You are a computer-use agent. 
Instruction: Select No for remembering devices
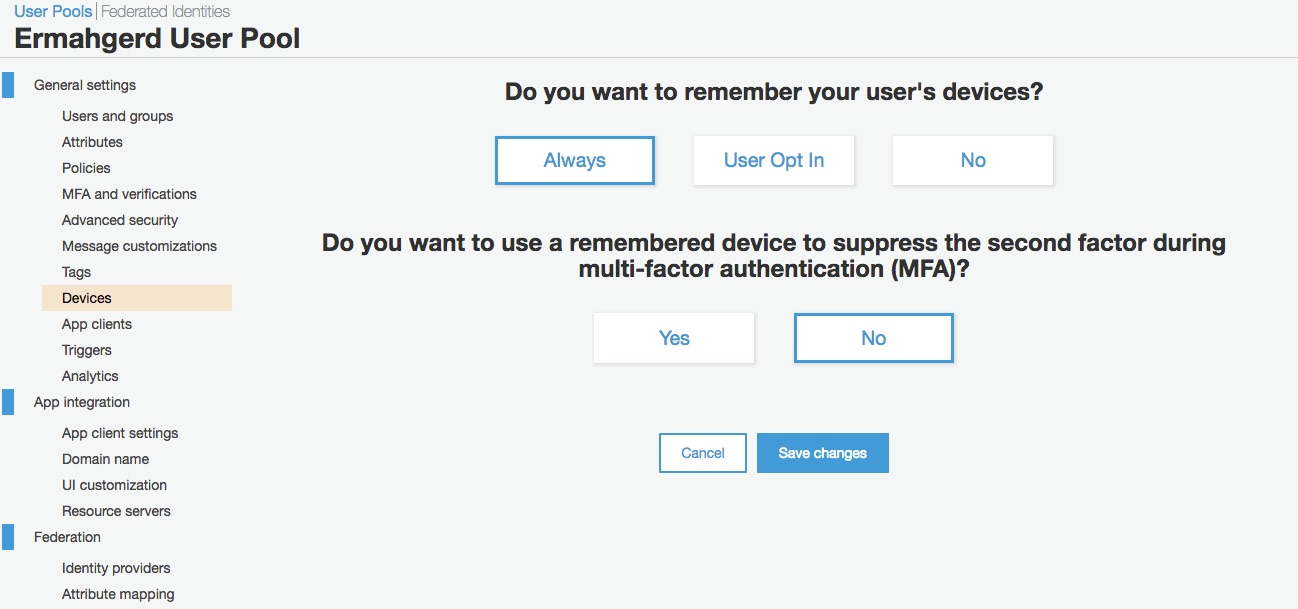(x=973, y=160)
